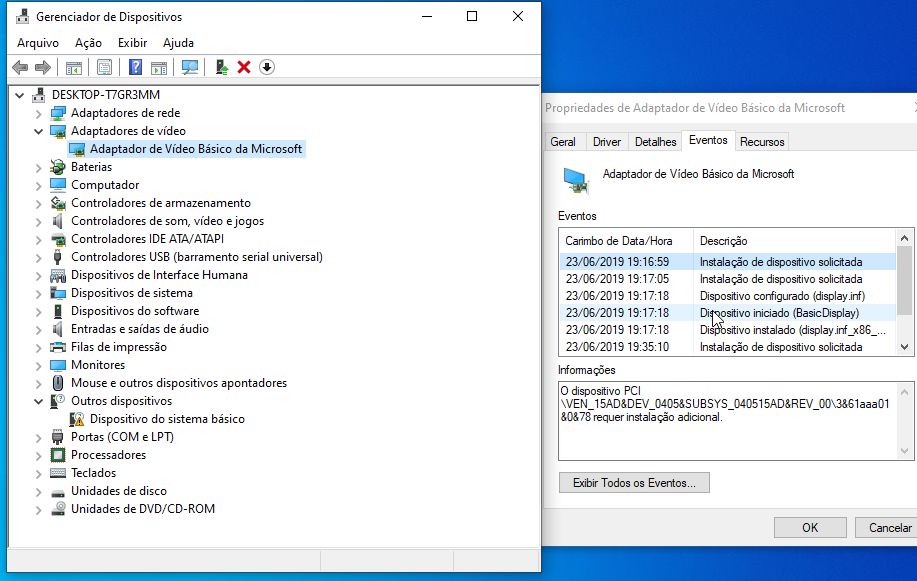The image size is (917, 581).
Task: Select the Dispositivo iniciado (BasicDisplay) event
Action: (728, 313)
